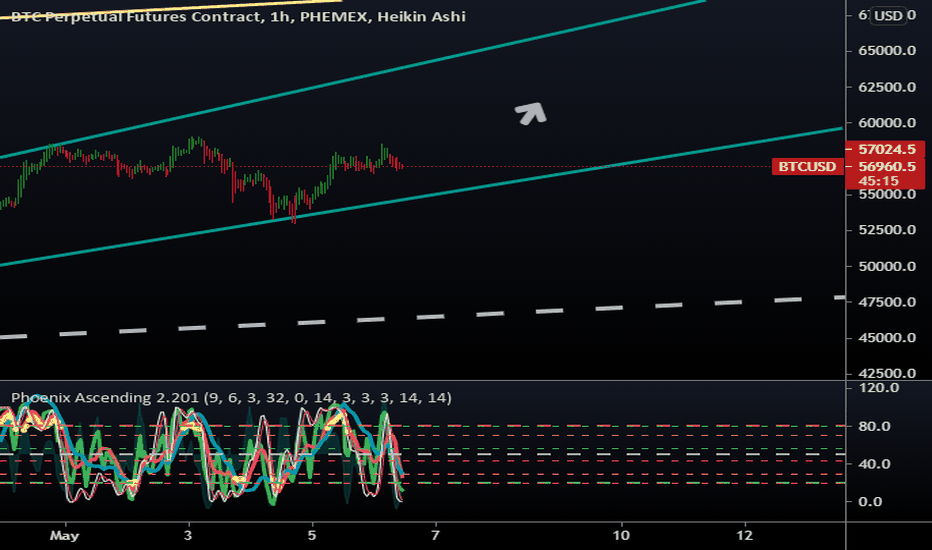
Task: Click the 10 date label on time axis
Action: click(621, 536)
